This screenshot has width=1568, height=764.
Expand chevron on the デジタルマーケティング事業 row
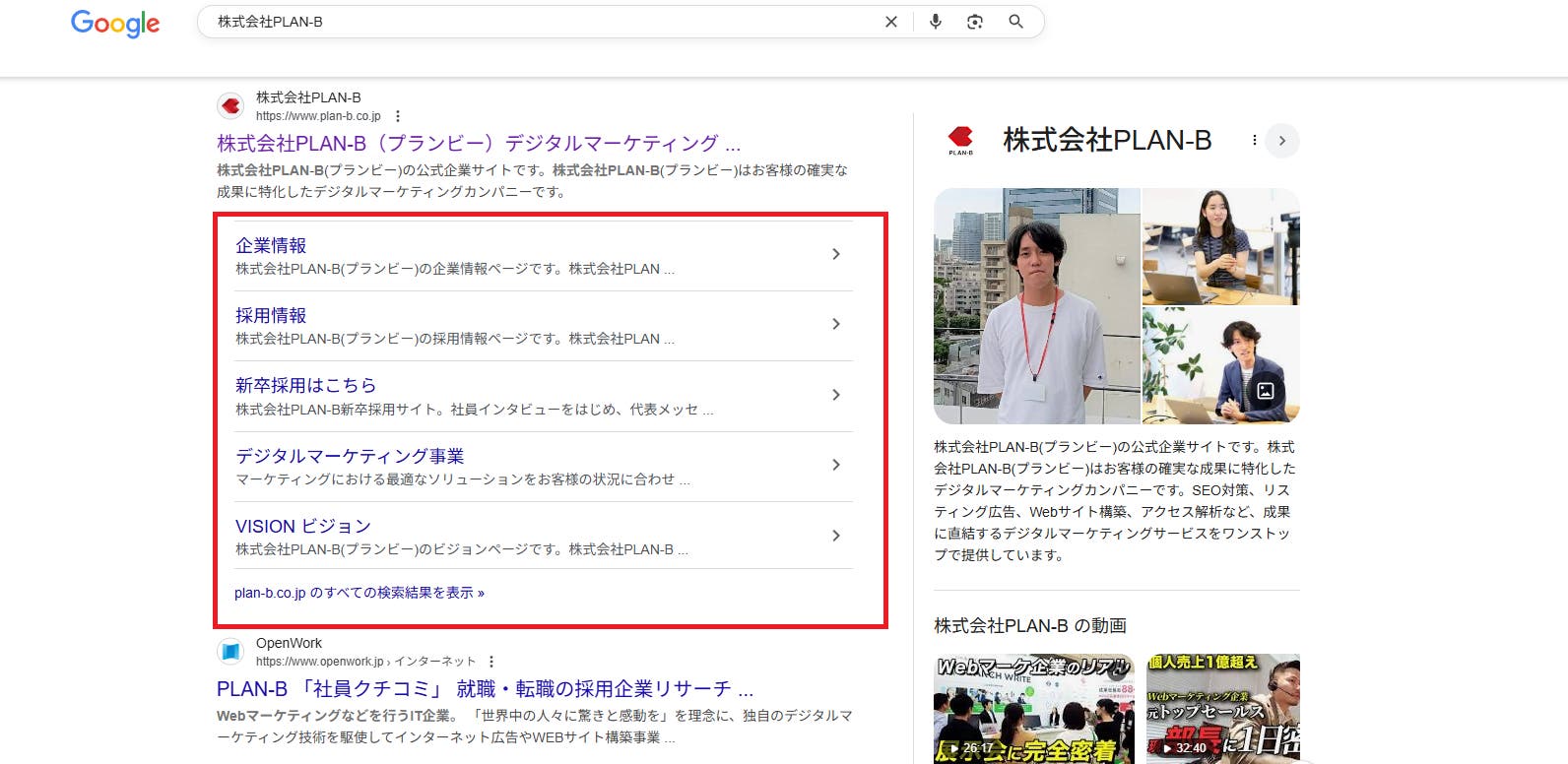[x=836, y=465]
